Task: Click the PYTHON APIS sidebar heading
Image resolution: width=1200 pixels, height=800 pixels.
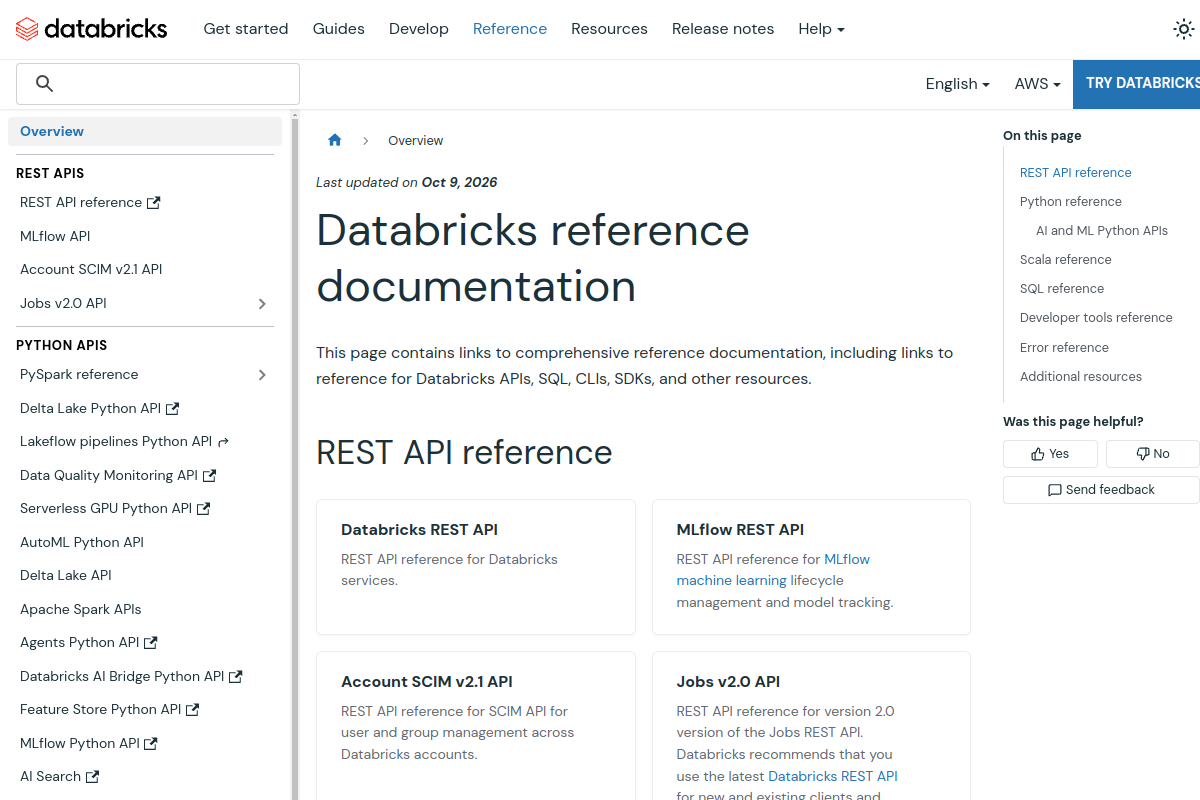Action: [x=62, y=346]
